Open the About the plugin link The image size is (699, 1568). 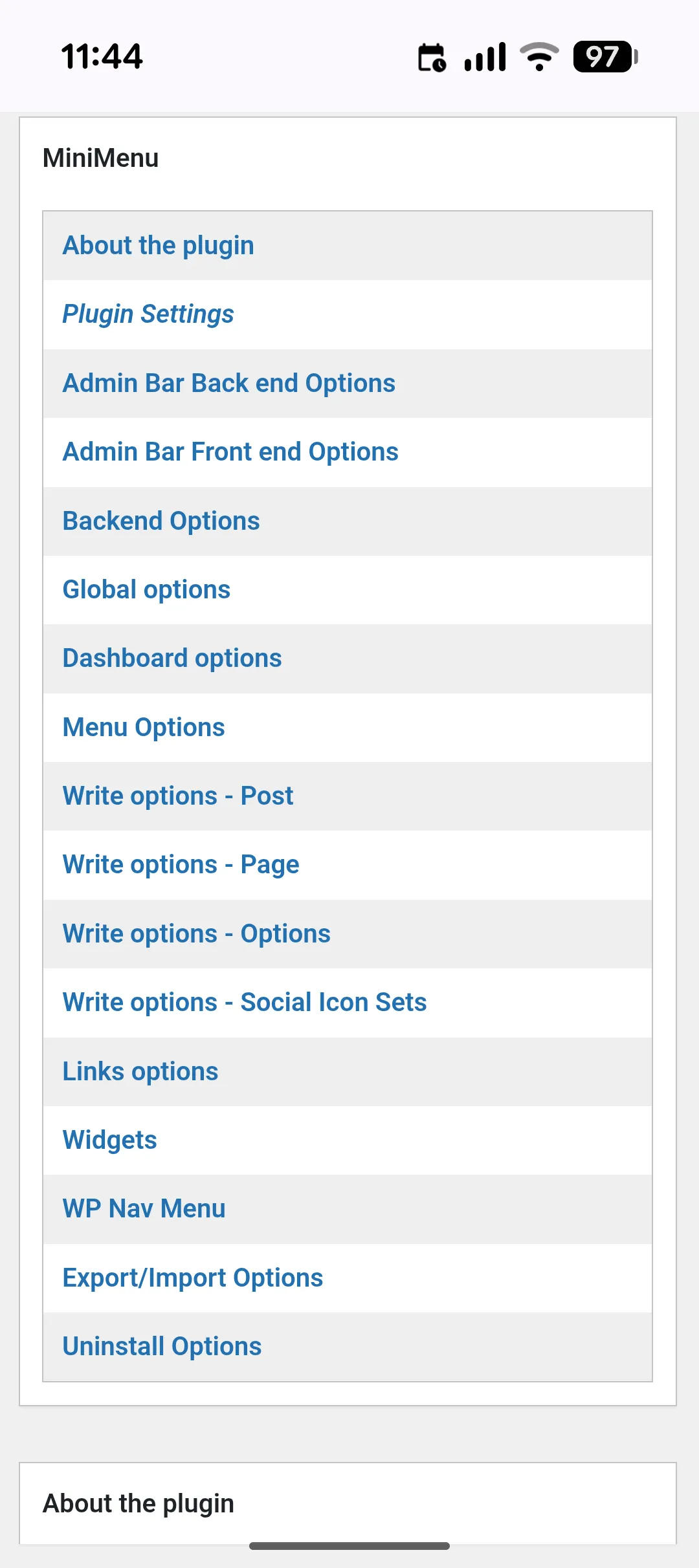158,246
